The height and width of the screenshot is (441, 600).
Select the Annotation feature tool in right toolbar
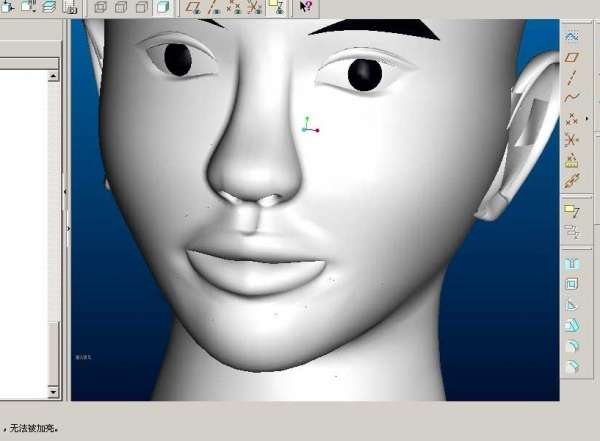(572, 210)
